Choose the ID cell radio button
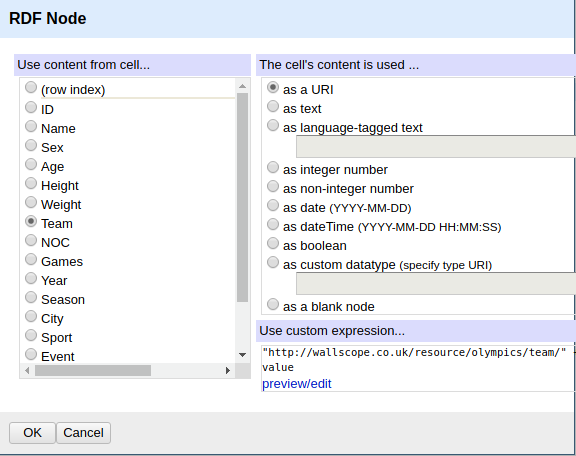 pos(31,107)
